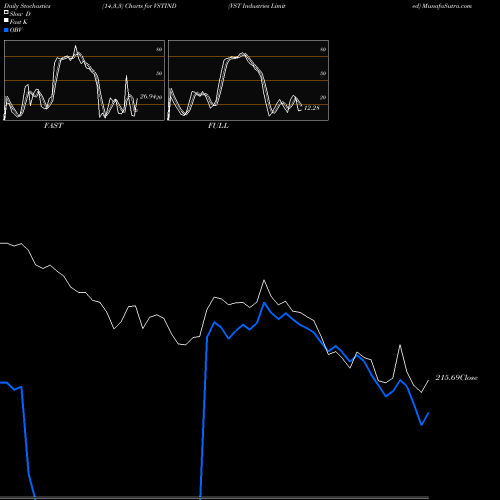The height and width of the screenshot is (500, 500).
Task: Select the 'Daily Stochastics' title text
Action: 27,6
